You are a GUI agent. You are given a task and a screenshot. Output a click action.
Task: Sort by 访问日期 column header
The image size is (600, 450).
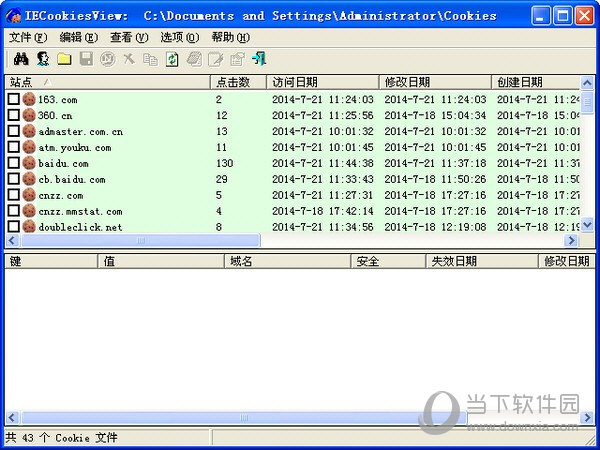coord(323,82)
